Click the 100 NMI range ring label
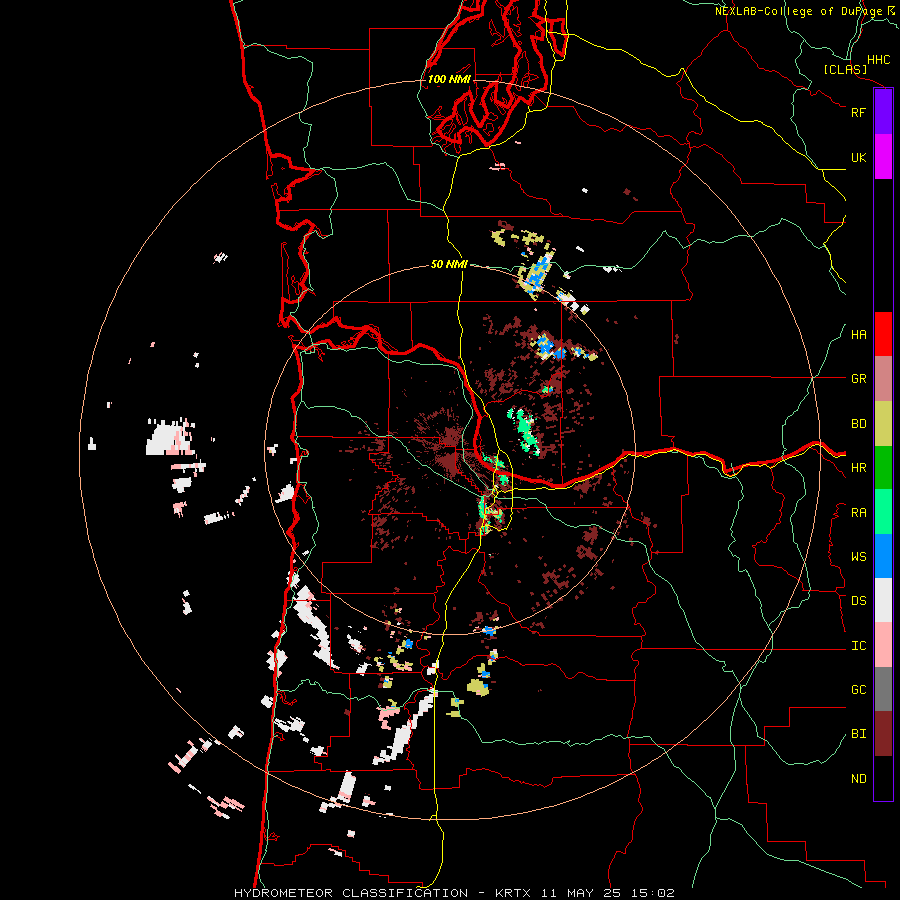The height and width of the screenshot is (900, 900). pos(449,79)
